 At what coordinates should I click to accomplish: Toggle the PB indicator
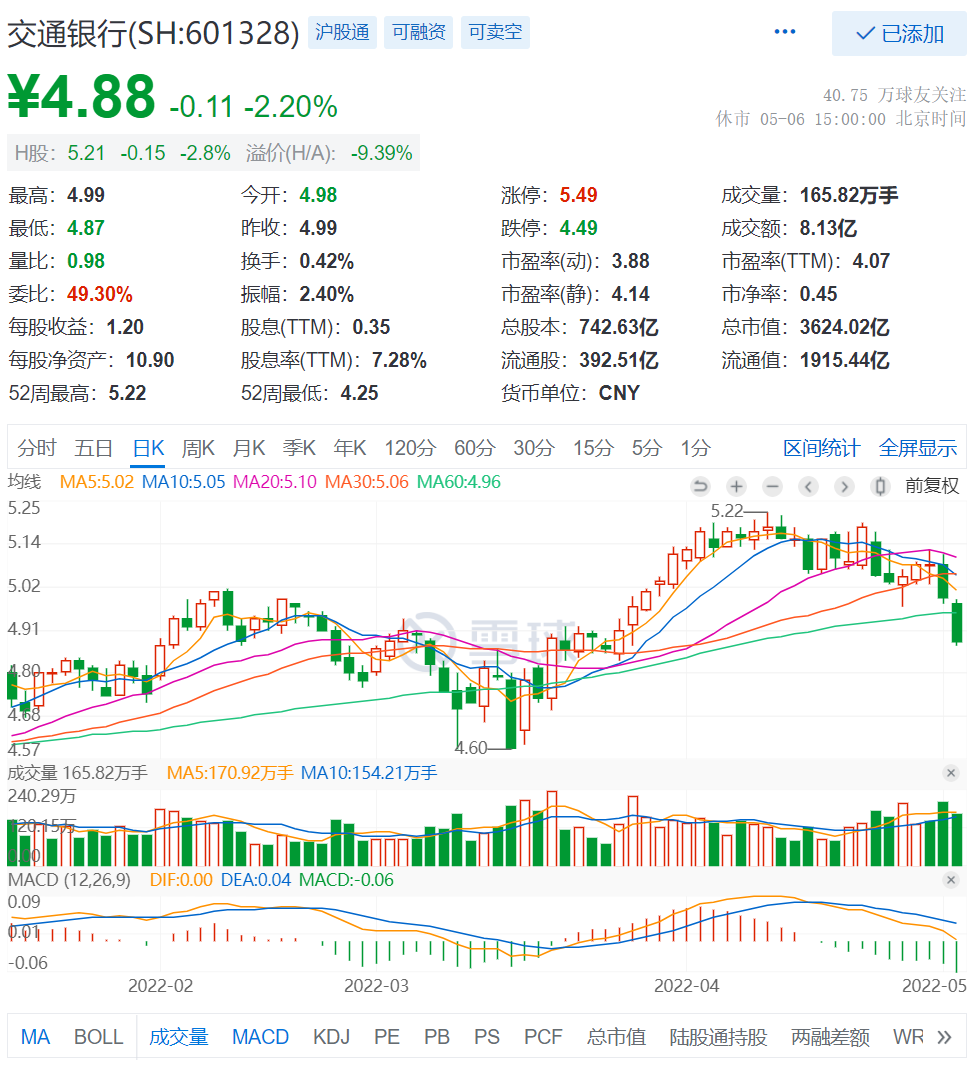(x=437, y=1037)
